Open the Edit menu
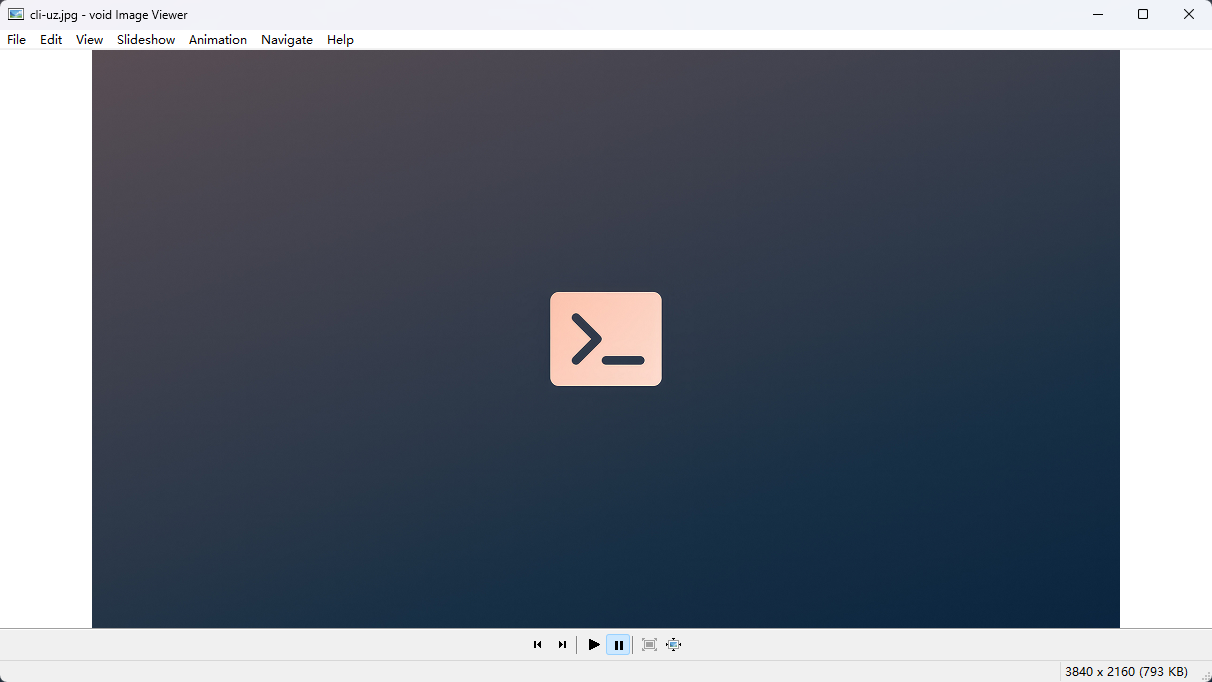 (51, 40)
